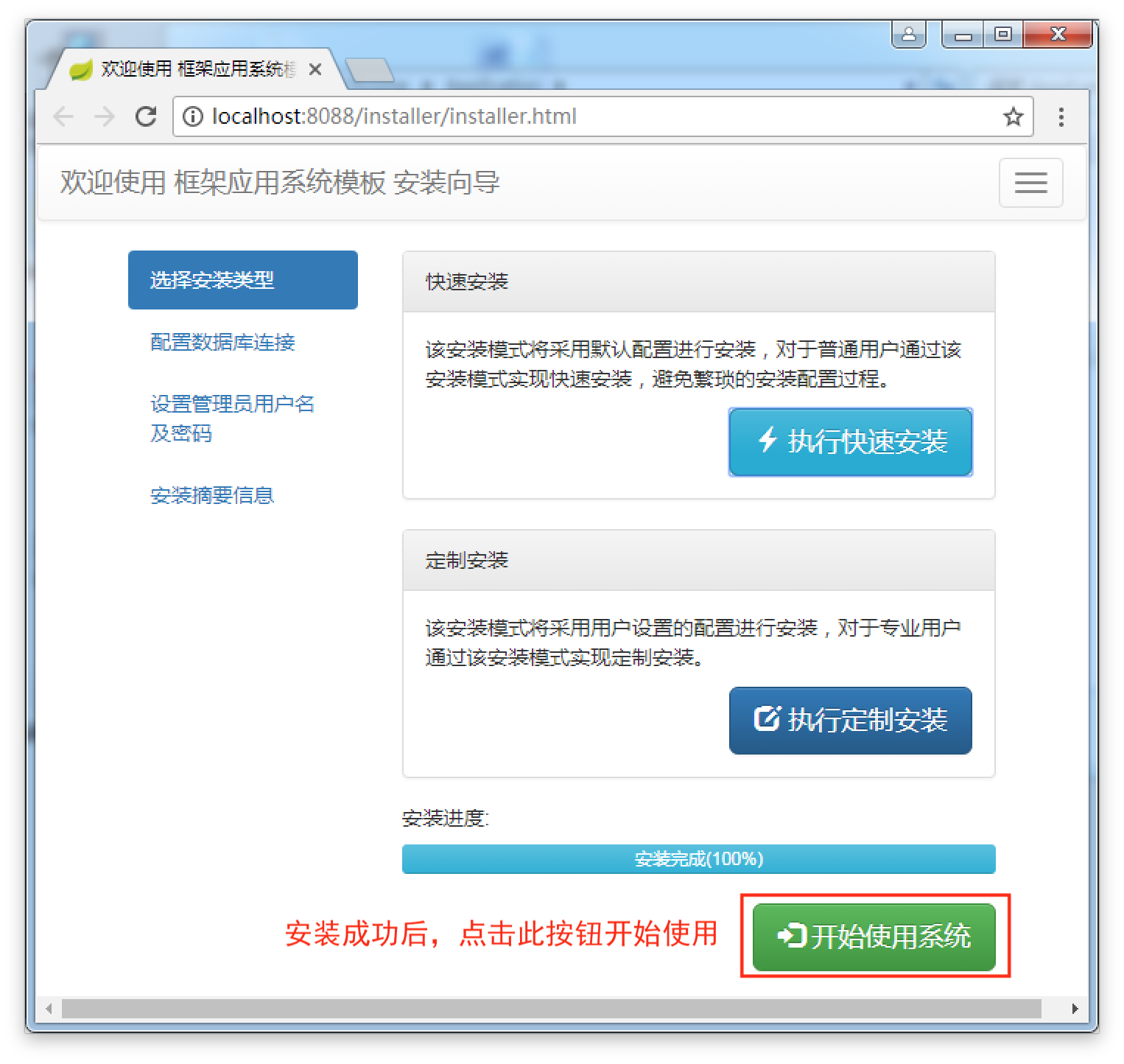The width and height of the screenshot is (1124, 1064).
Task: Click the URL address bar
Action: tap(589, 116)
